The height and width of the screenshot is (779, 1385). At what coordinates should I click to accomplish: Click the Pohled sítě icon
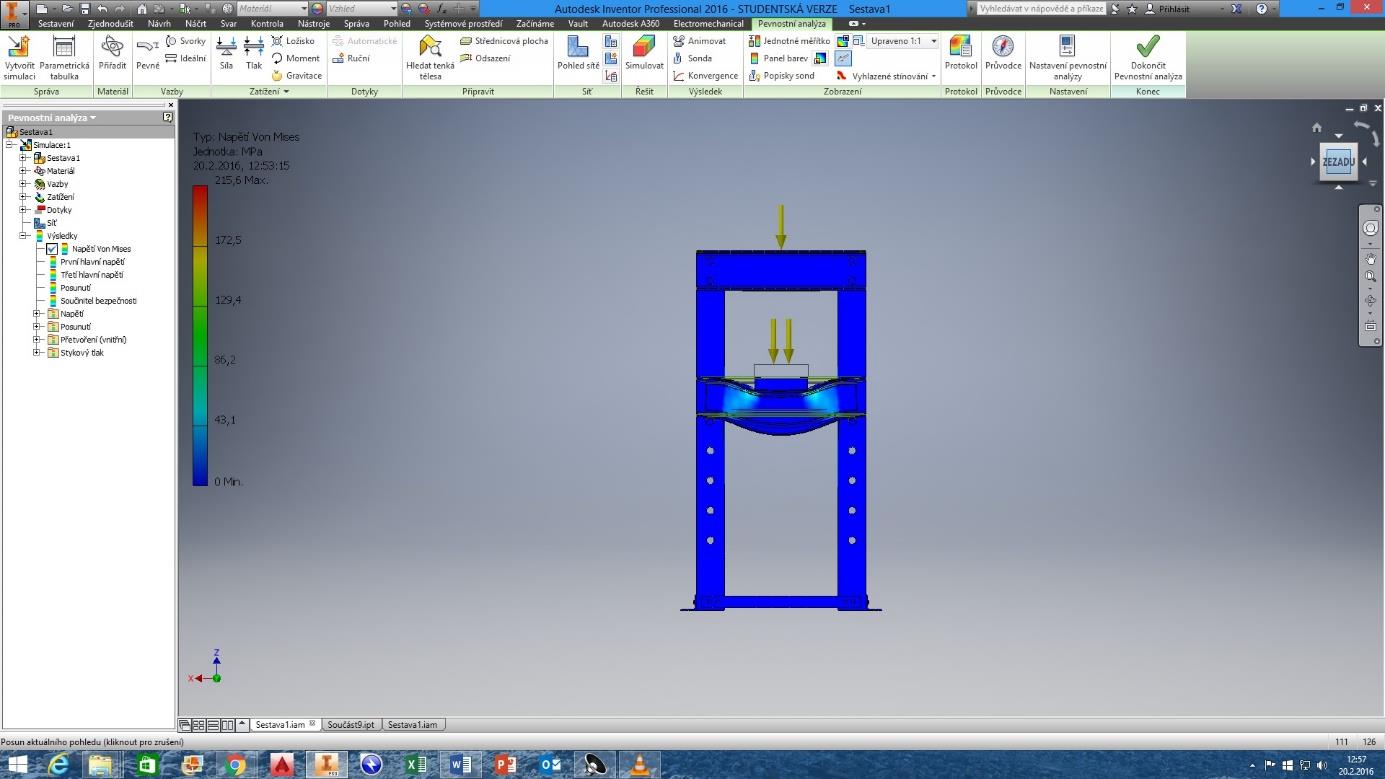[578, 53]
